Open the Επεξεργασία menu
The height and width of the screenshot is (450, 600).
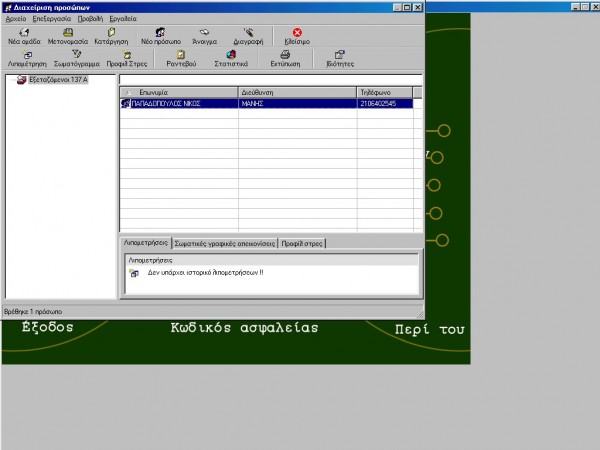click(x=52, y=19)
